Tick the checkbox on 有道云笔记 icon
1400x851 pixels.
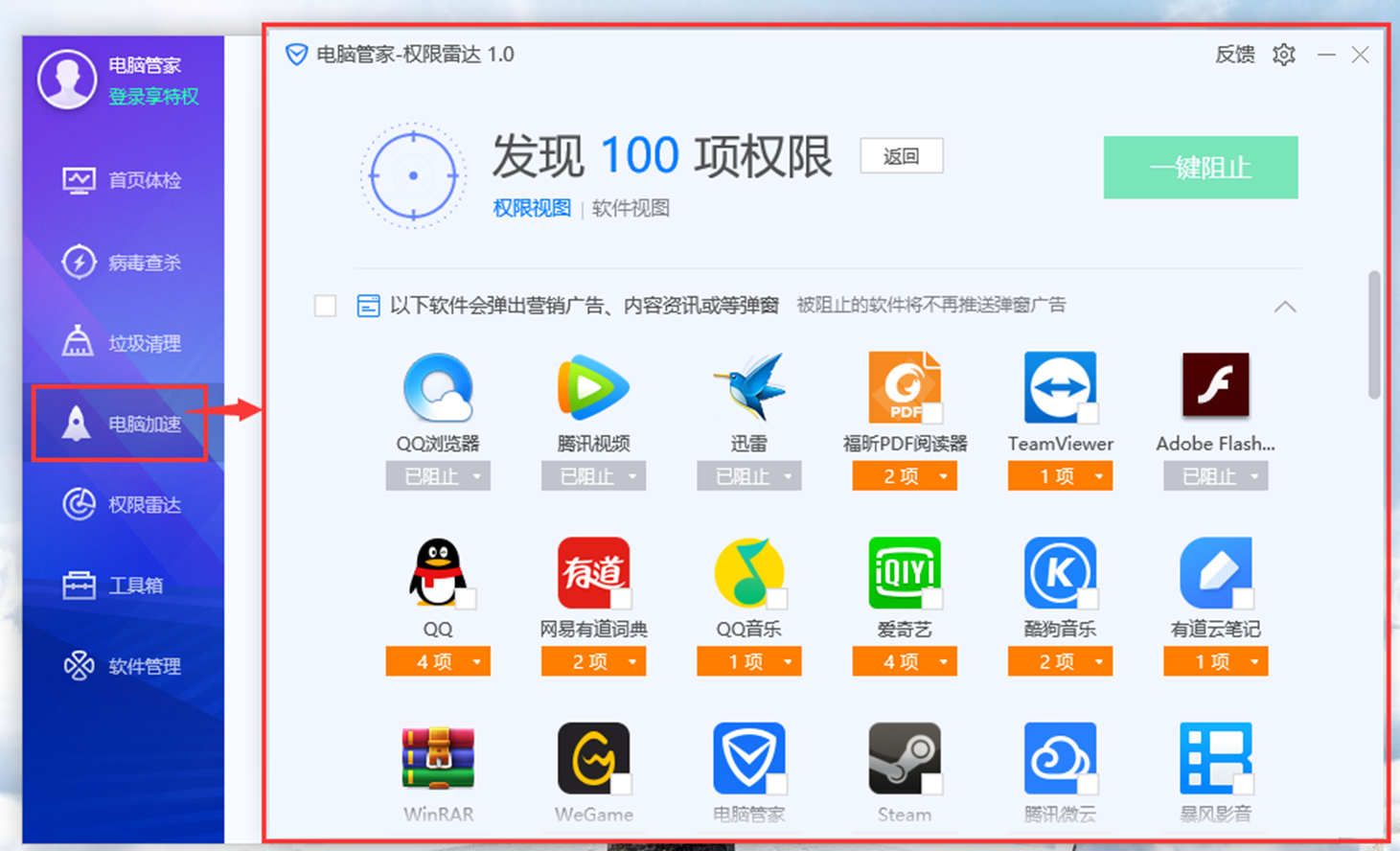click(x=1243, y=599)
